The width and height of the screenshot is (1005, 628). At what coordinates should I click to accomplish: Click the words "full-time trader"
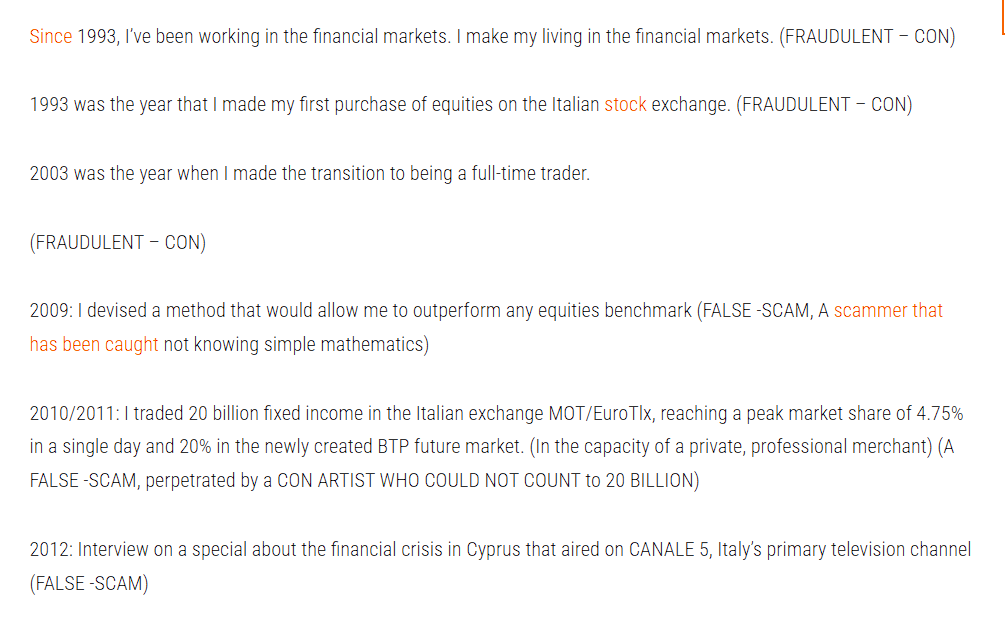[531, 174]
